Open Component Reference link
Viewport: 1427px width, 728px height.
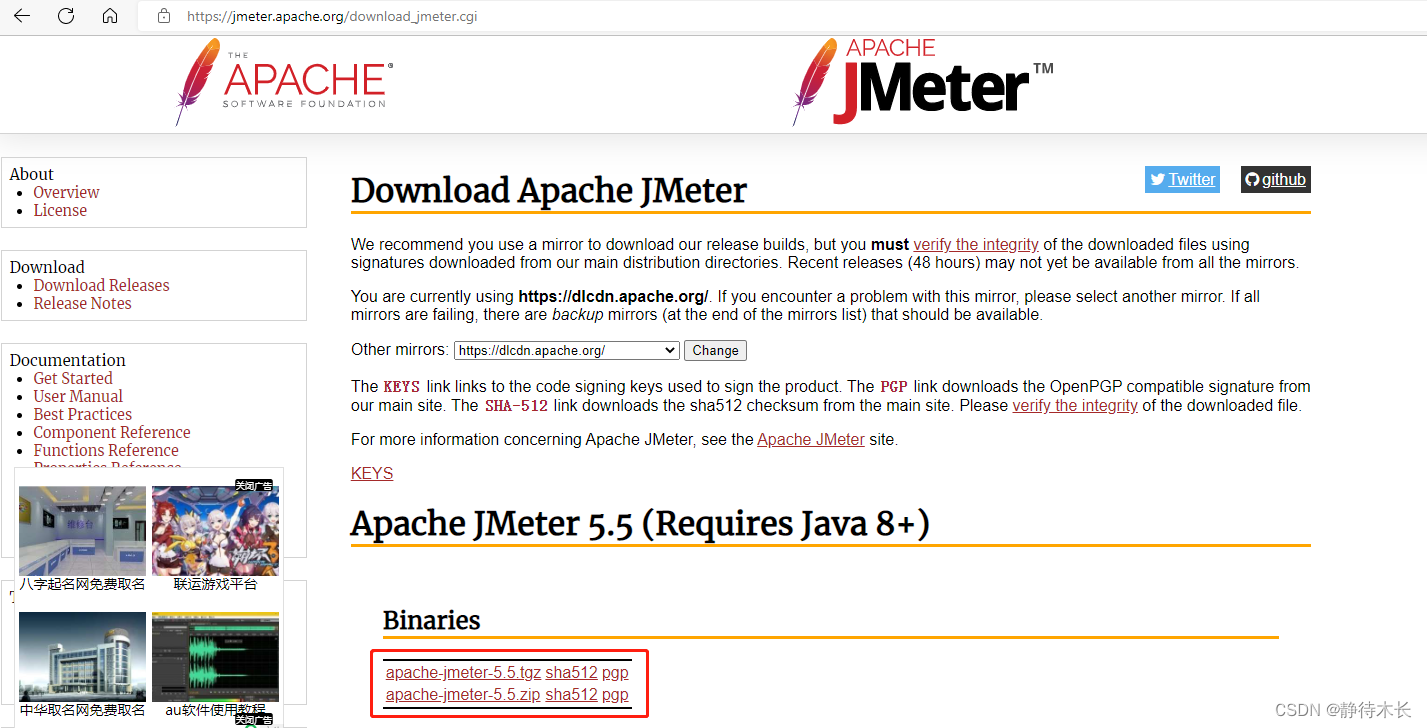point(112,432)
